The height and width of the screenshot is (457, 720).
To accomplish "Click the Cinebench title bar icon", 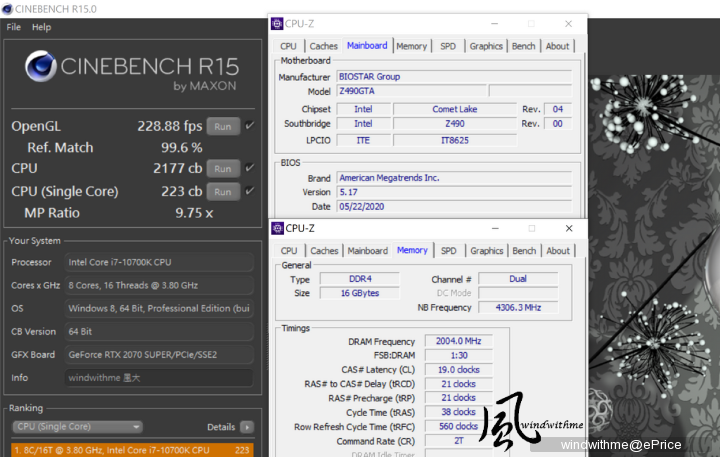I will (6, 9).
